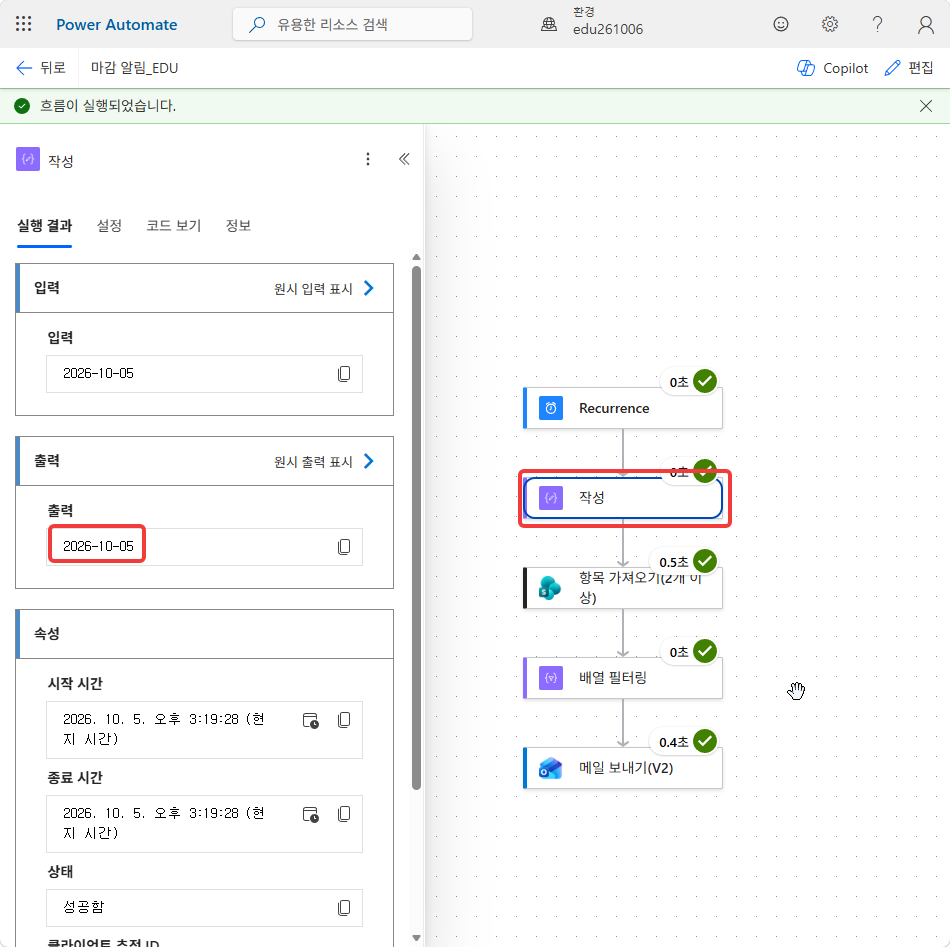Click the 유용한 리소스 검색 search box
This screenshot has height=947, width=950.
(x=352, y=24)
